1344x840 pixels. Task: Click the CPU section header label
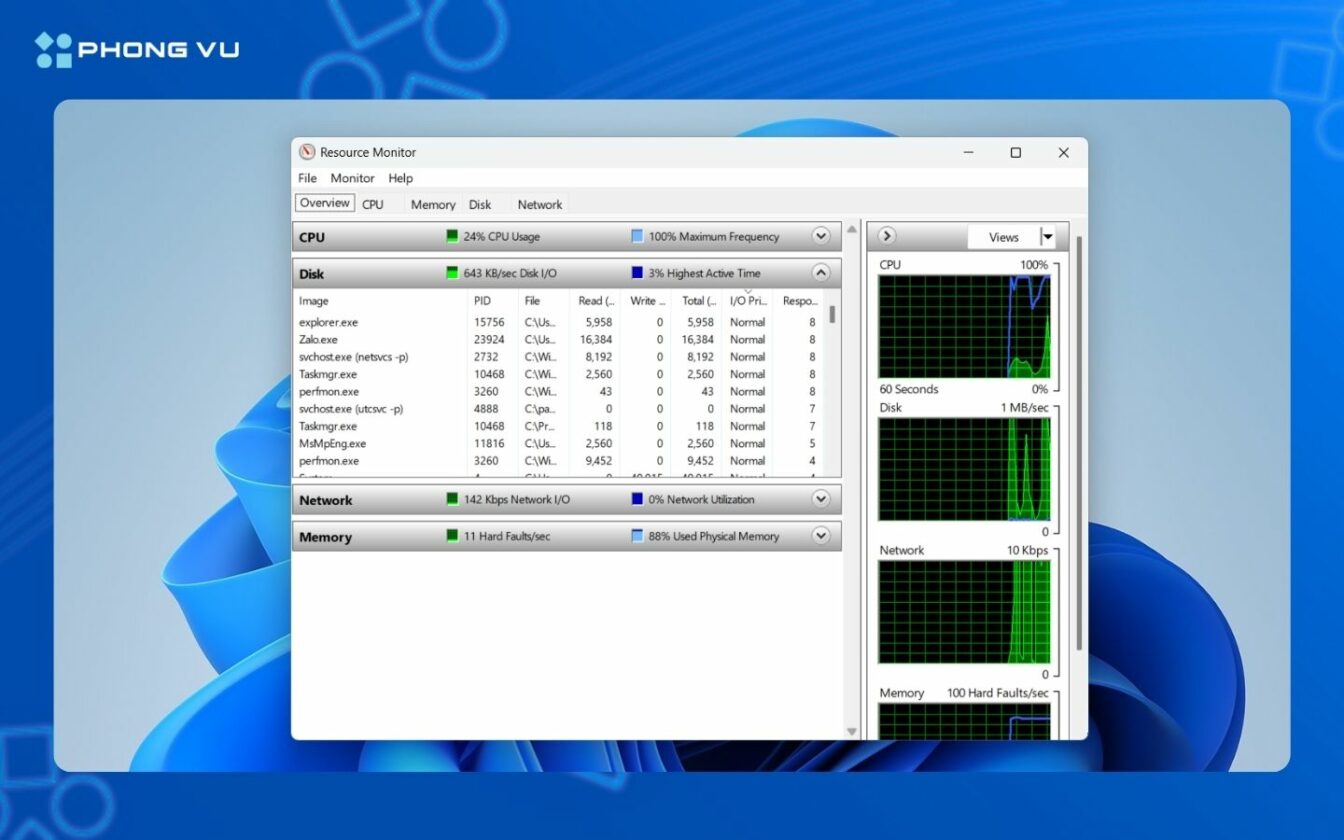point(312,238)
